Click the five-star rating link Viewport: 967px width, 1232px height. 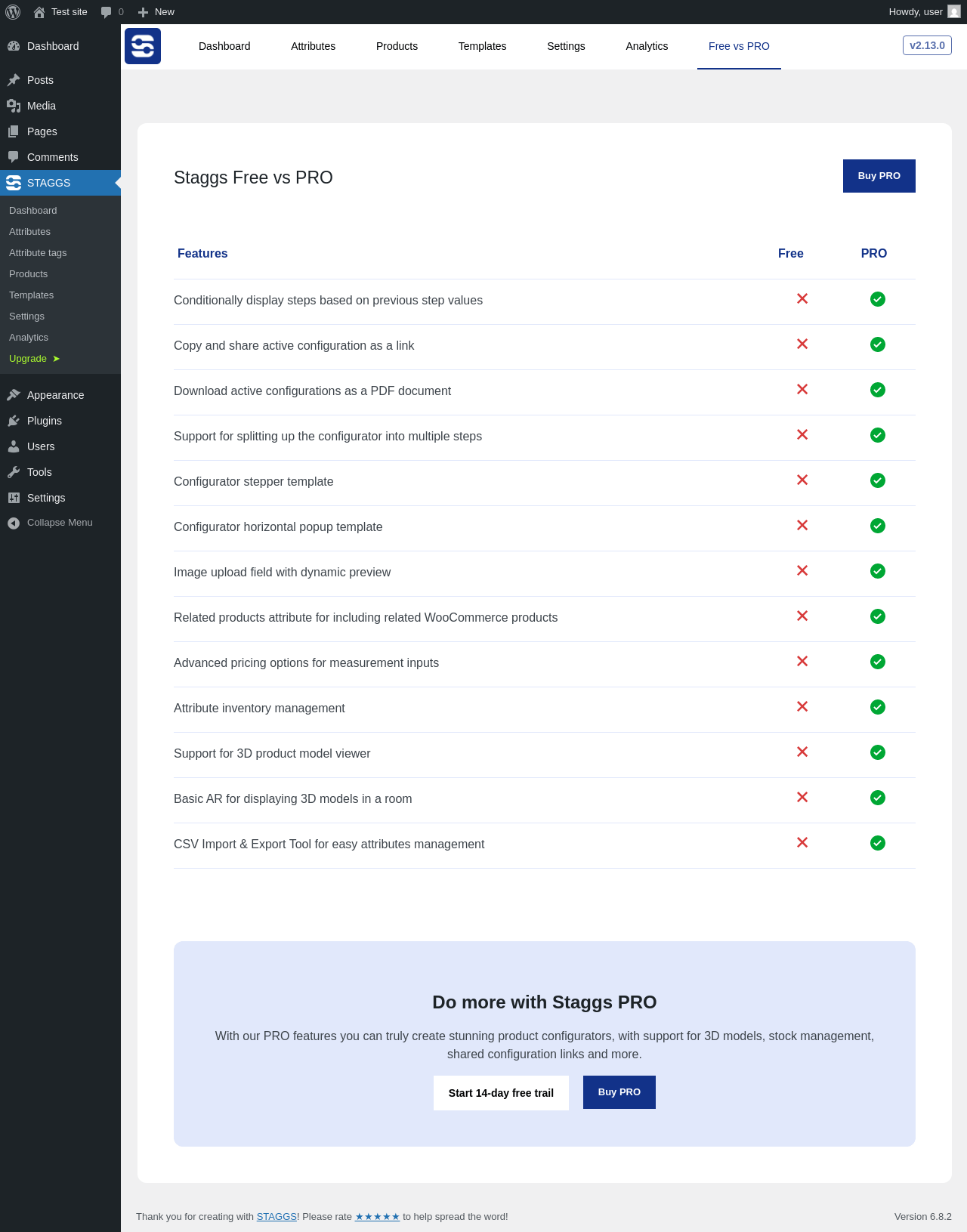(x=377, y=1217)
